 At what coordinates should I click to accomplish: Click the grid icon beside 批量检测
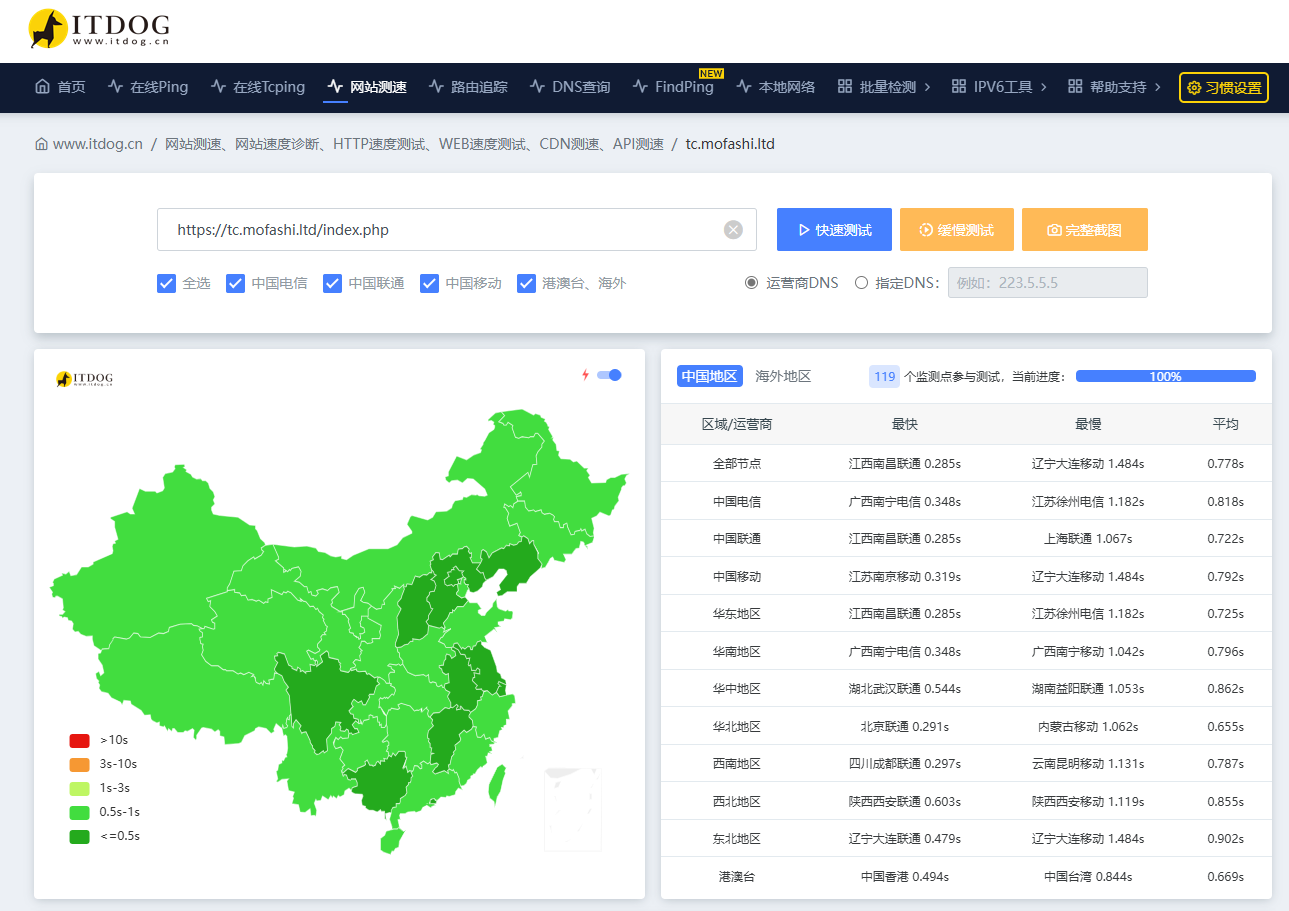tap(845, 87)
